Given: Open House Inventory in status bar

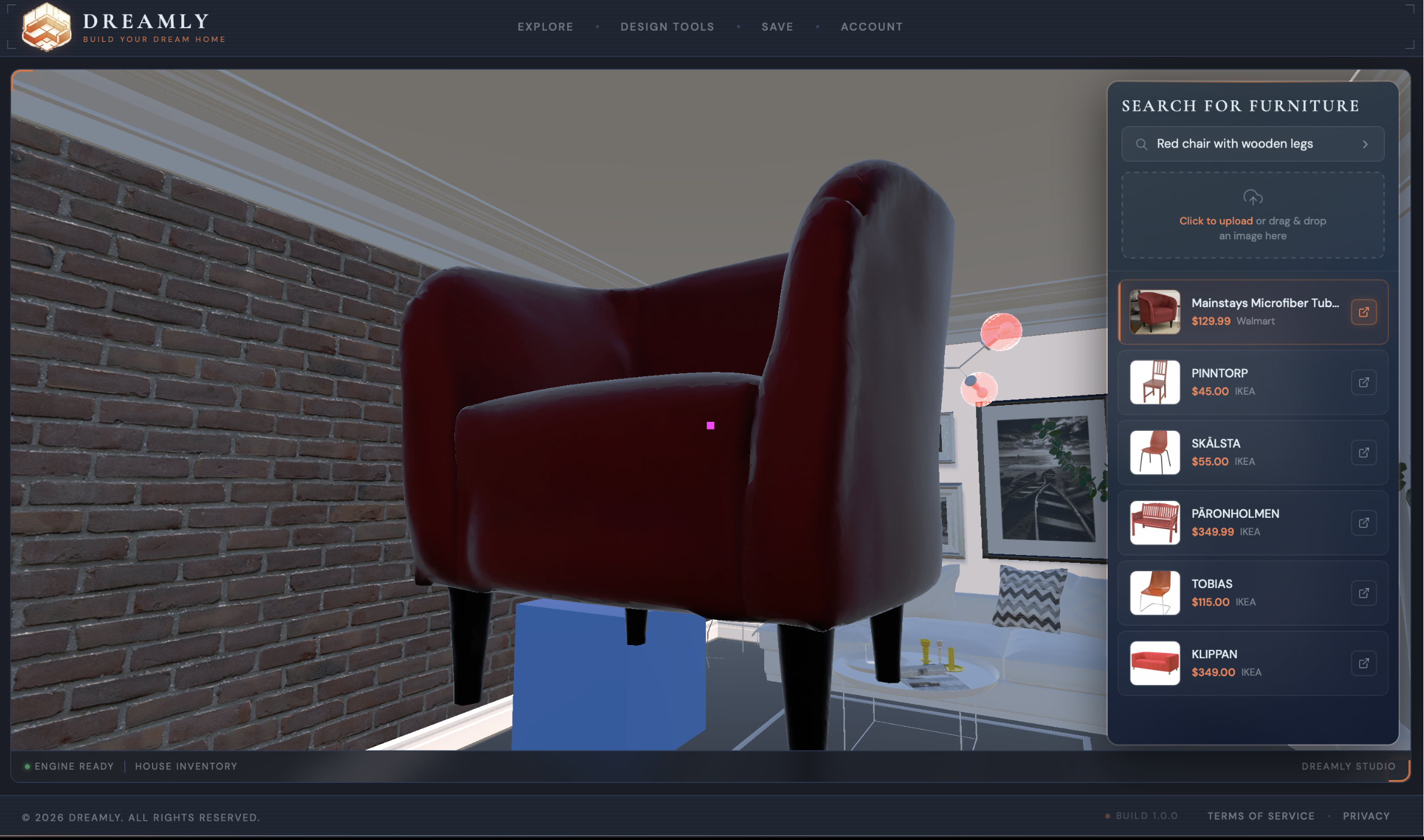Looking at the screenshot, I should point(186,766).
